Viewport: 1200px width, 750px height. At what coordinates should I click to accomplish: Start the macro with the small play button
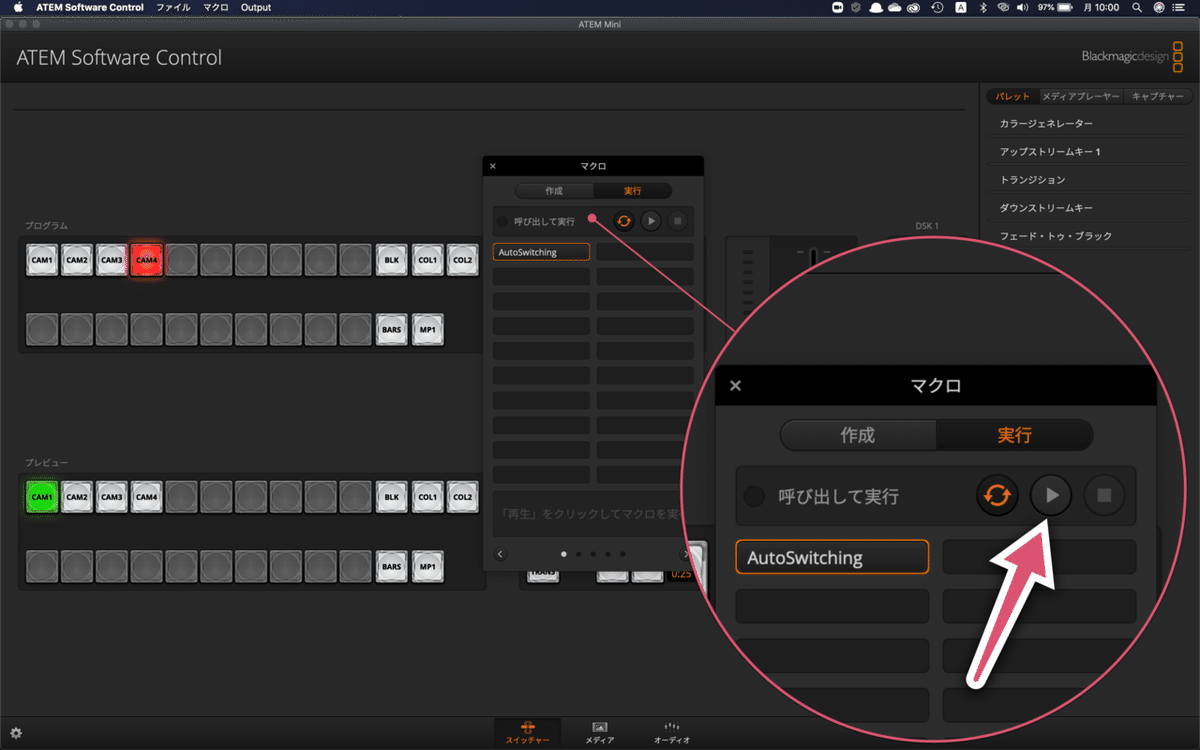click(x=650, y=221)
